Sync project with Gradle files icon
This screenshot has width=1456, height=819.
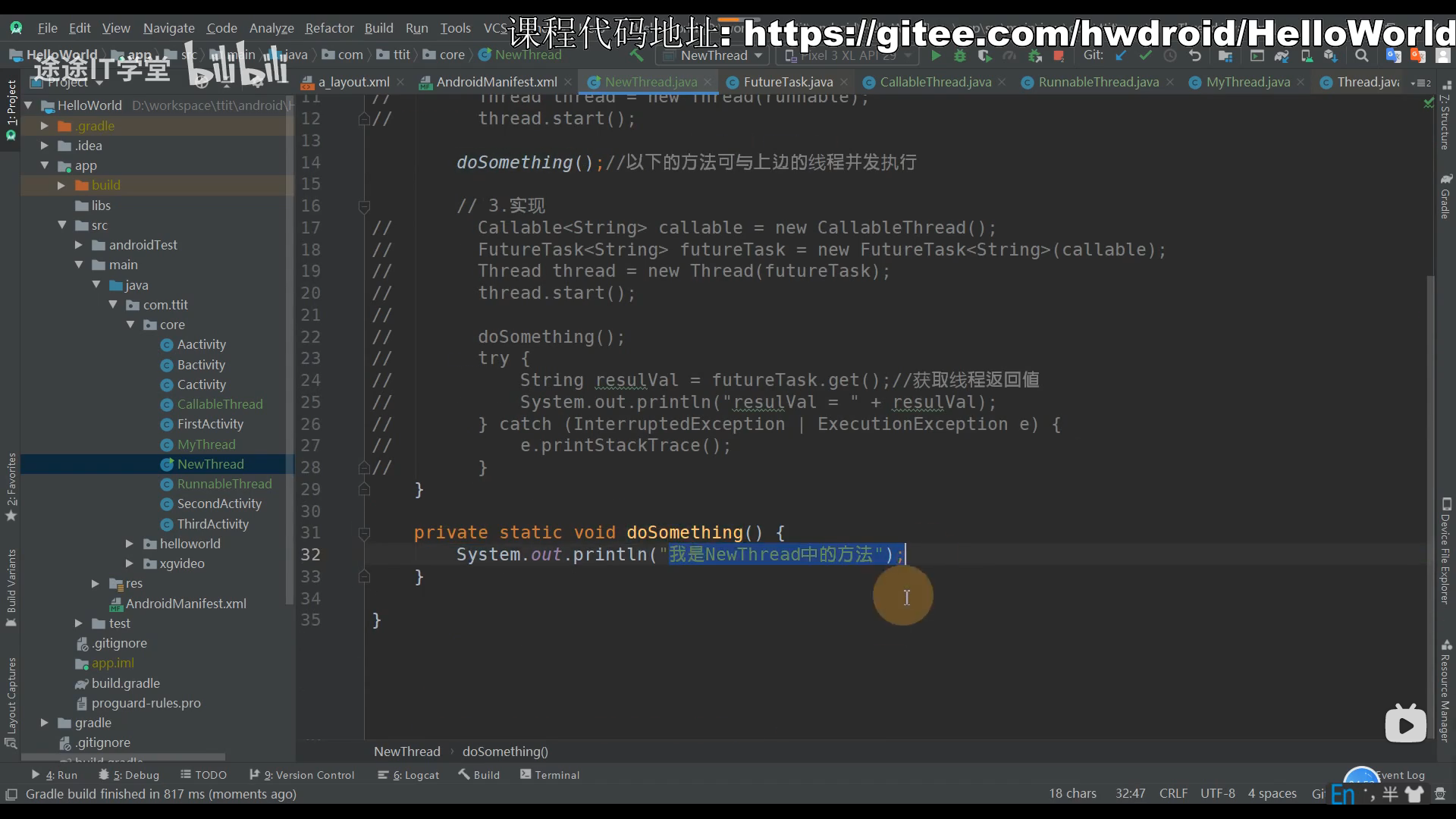click(x=1282, y=55)
